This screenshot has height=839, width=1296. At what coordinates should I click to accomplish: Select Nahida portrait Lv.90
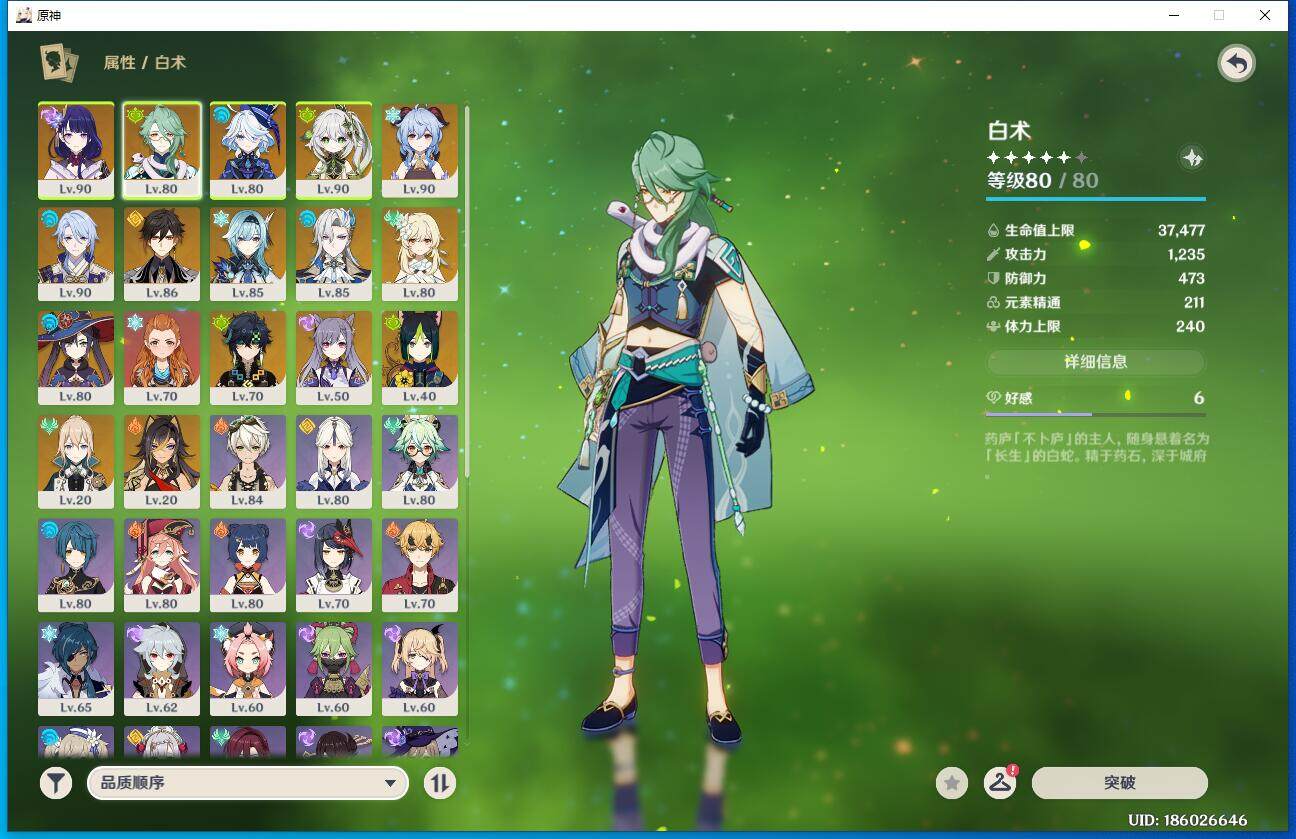click(x=334, y=151)
